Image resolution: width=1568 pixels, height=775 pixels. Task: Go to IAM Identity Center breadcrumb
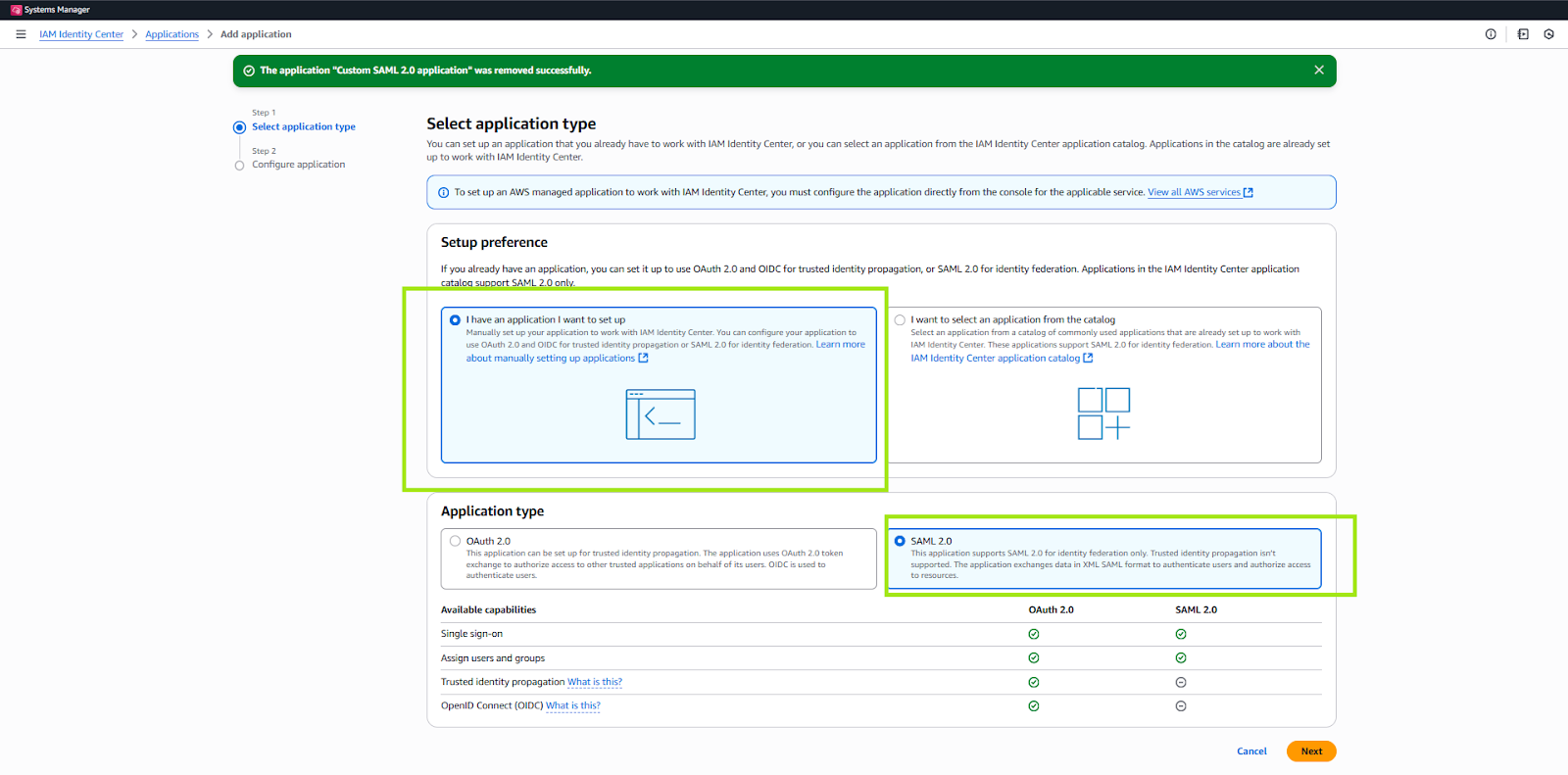(81, 34)
